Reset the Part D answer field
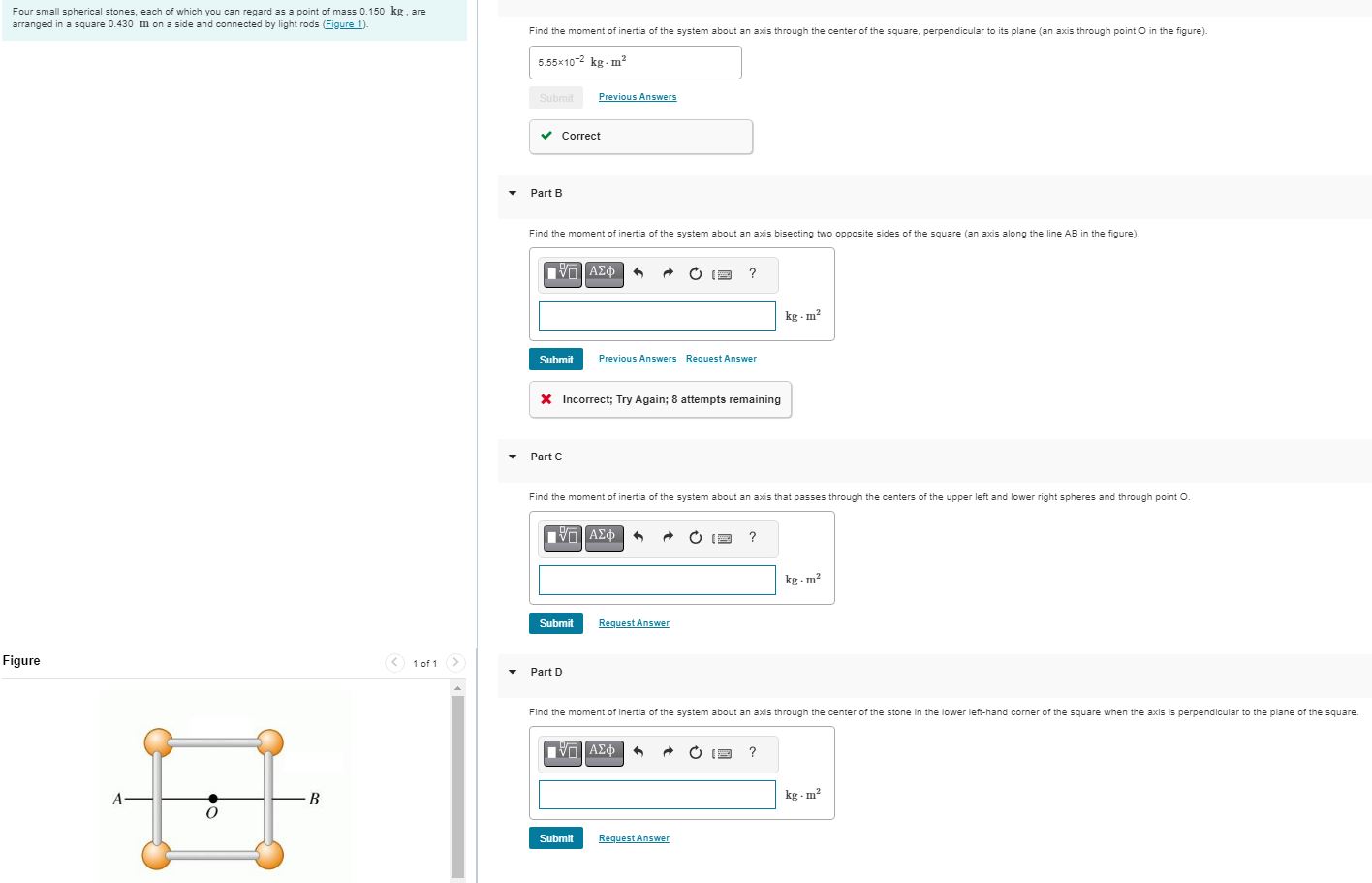1372x883 pixels. (x=695, y=752)
